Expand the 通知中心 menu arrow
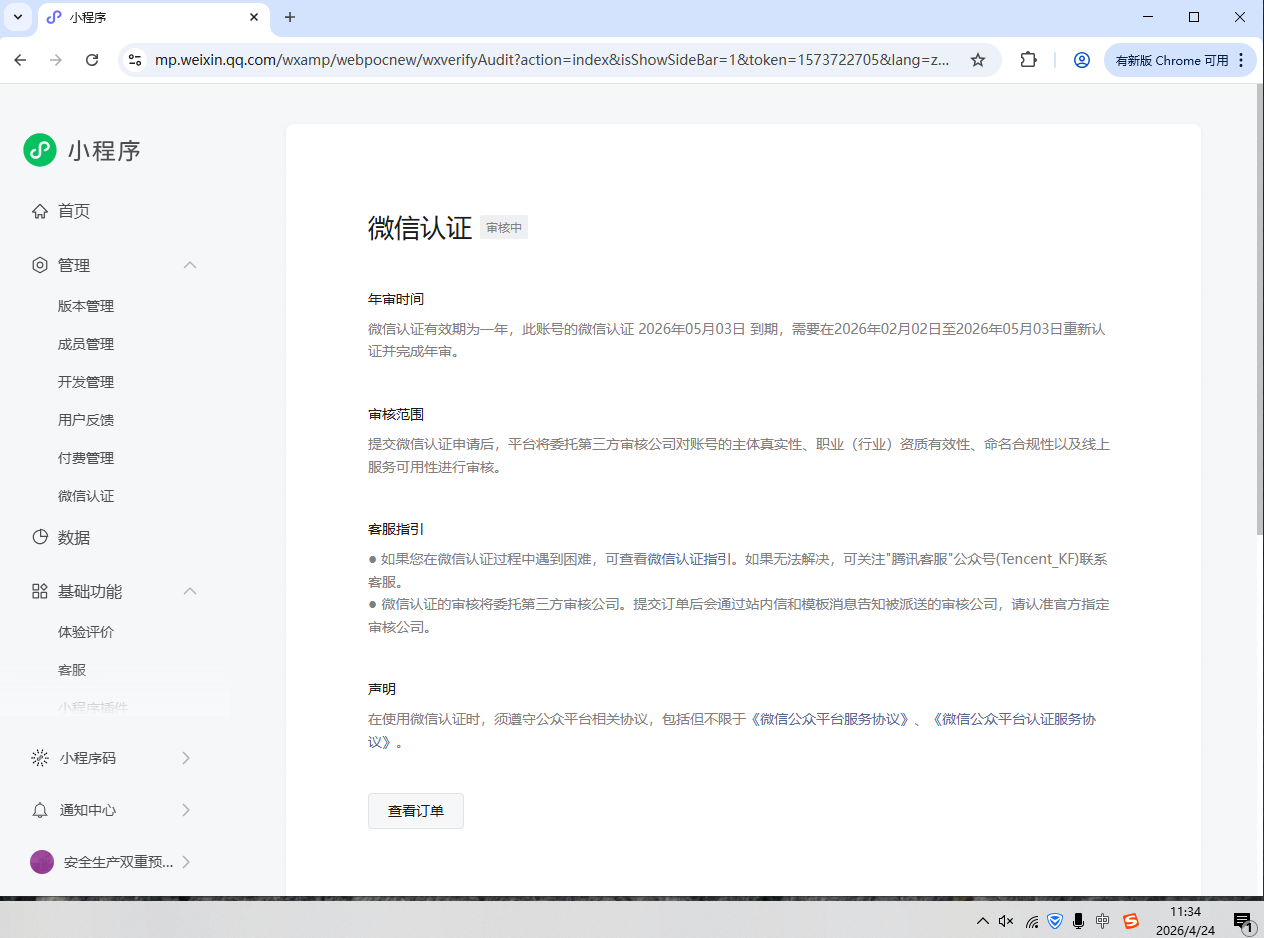Viewport: 1264px width, 938px height. coord(186,810)
